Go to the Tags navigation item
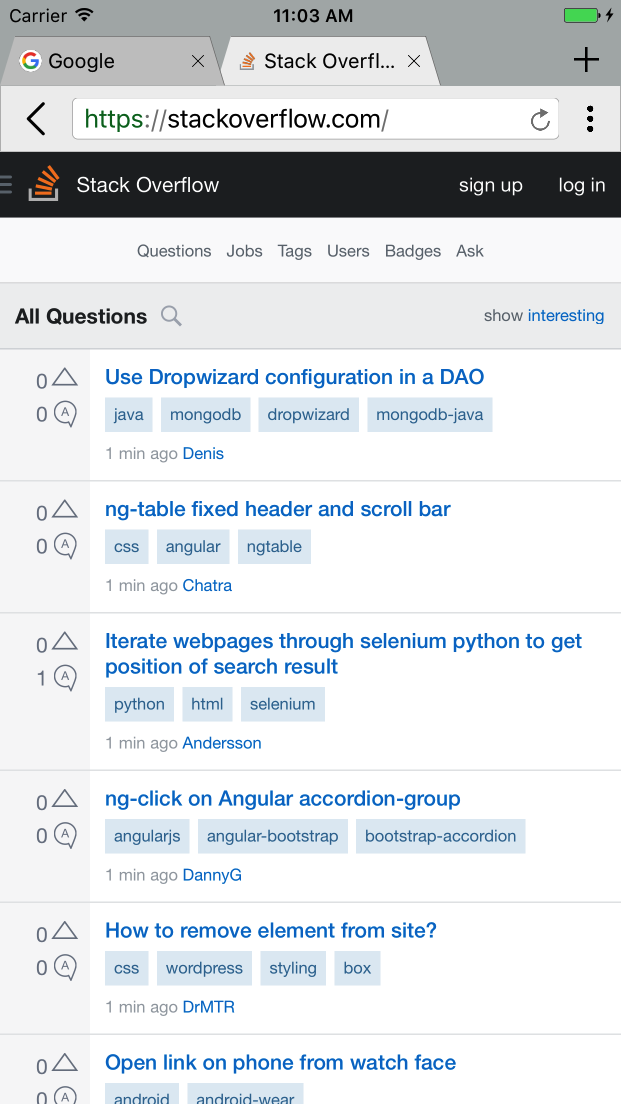621x1104 pixels. [294, 251]
